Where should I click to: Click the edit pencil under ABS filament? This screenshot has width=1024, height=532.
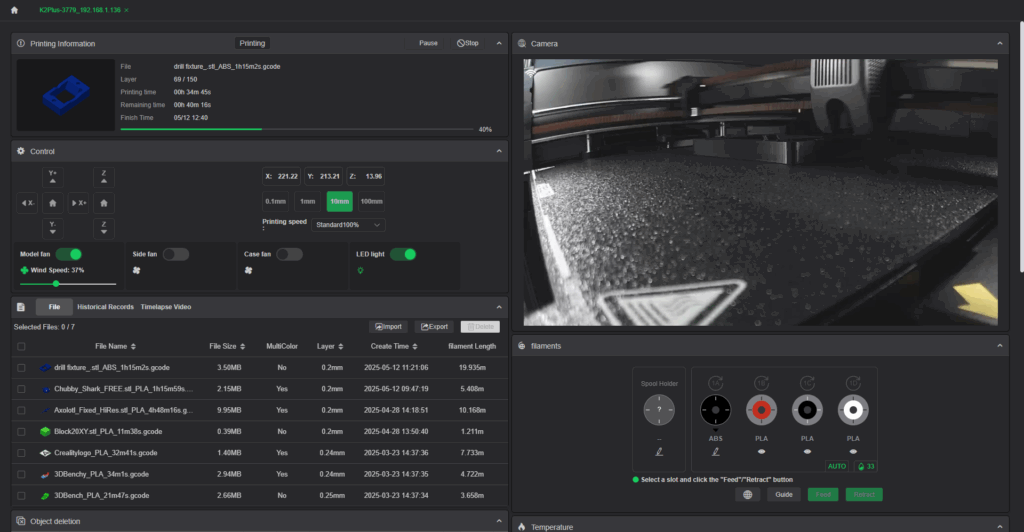(x=715, y=452)
